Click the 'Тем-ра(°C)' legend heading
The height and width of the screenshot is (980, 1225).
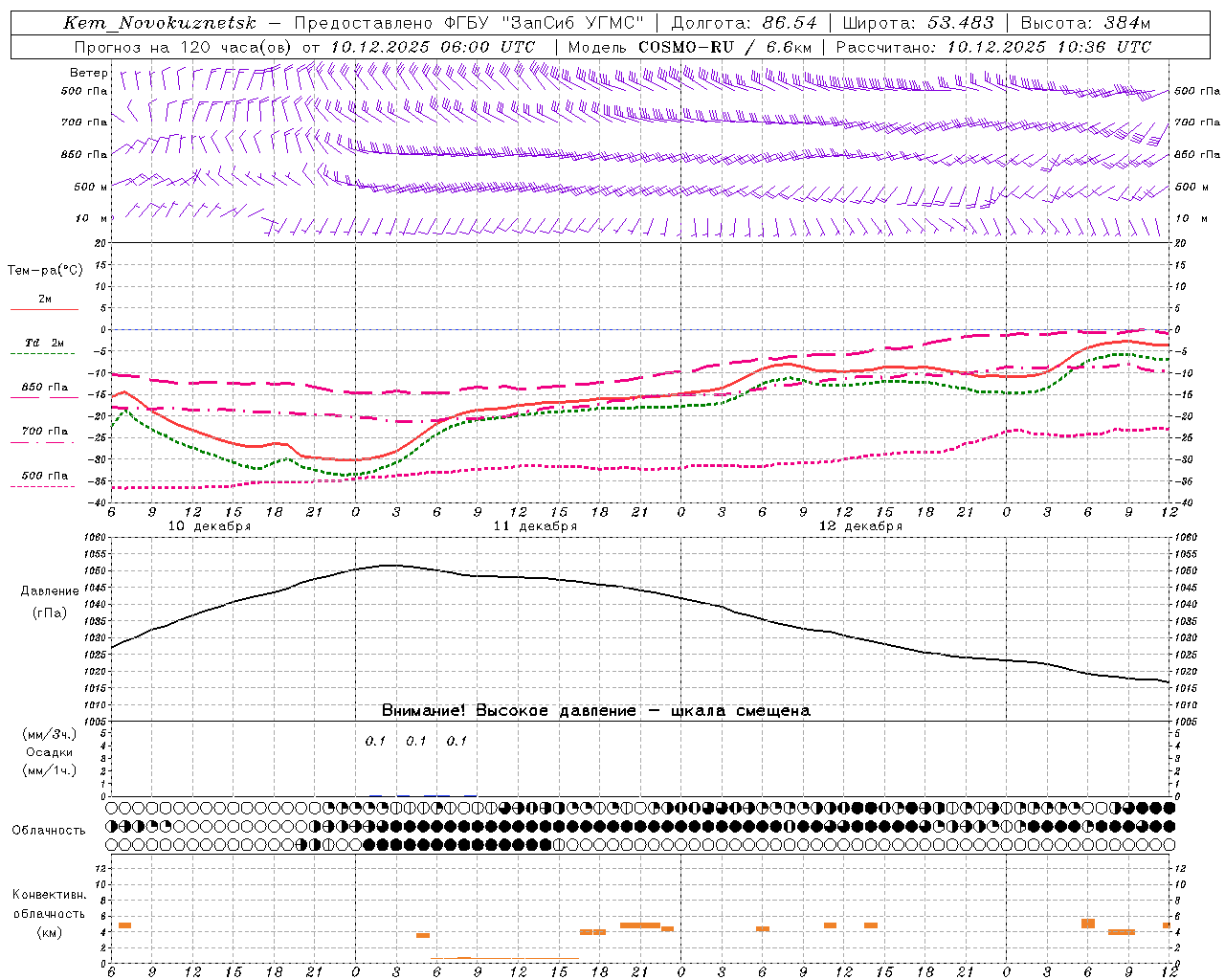tap(45, 271)
